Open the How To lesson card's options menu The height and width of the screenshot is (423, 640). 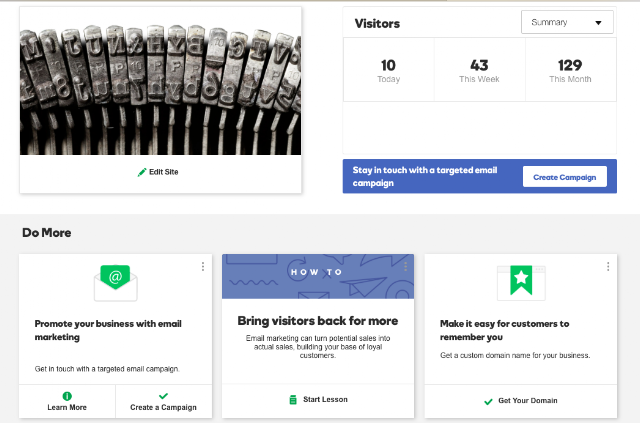point(405,267)
